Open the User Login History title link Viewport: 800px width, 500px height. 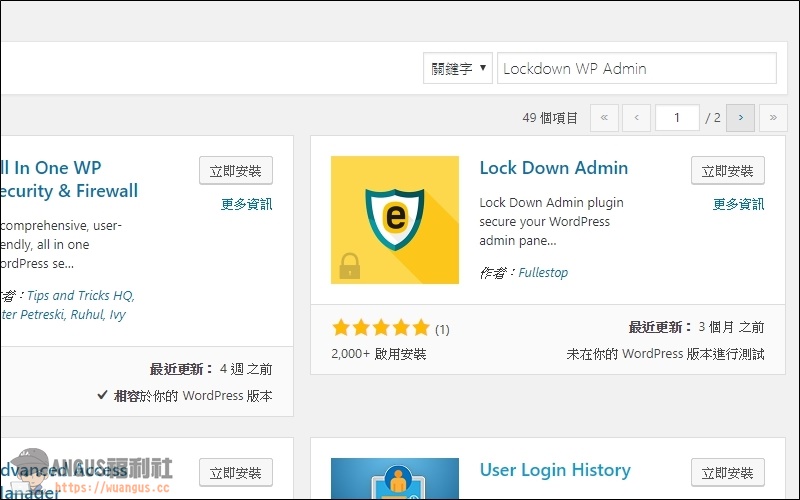pos(554,470)
